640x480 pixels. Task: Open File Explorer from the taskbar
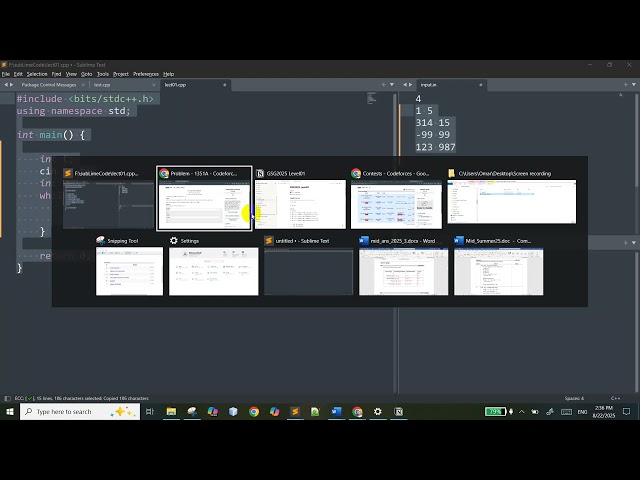point(171,412)
